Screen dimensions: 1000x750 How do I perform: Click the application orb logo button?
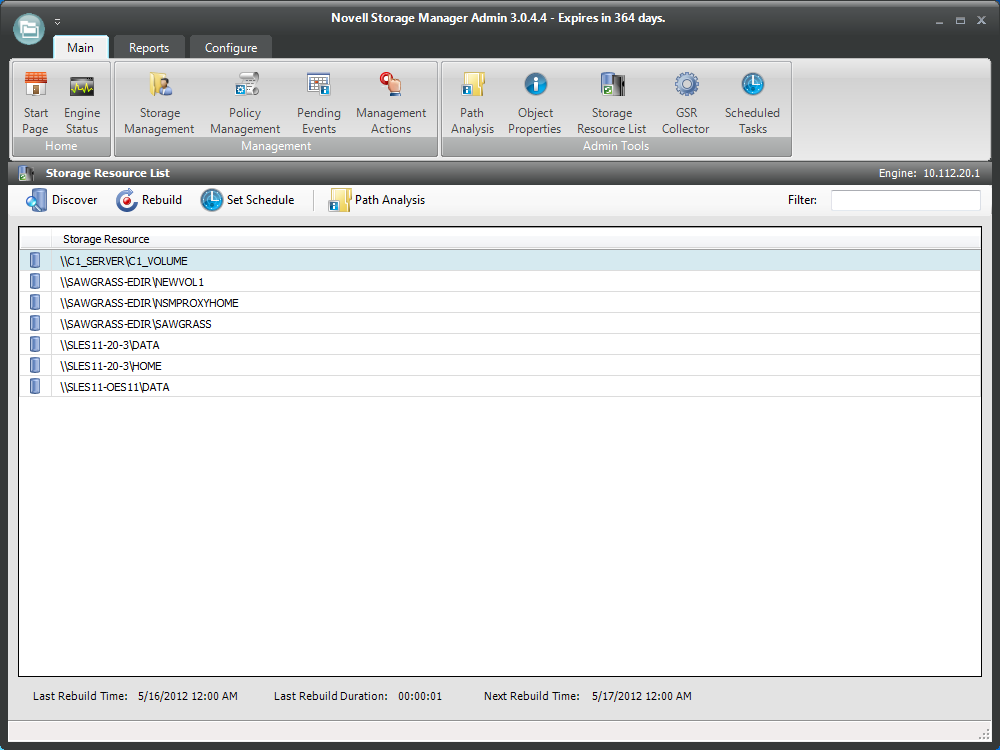coord(29,28)
